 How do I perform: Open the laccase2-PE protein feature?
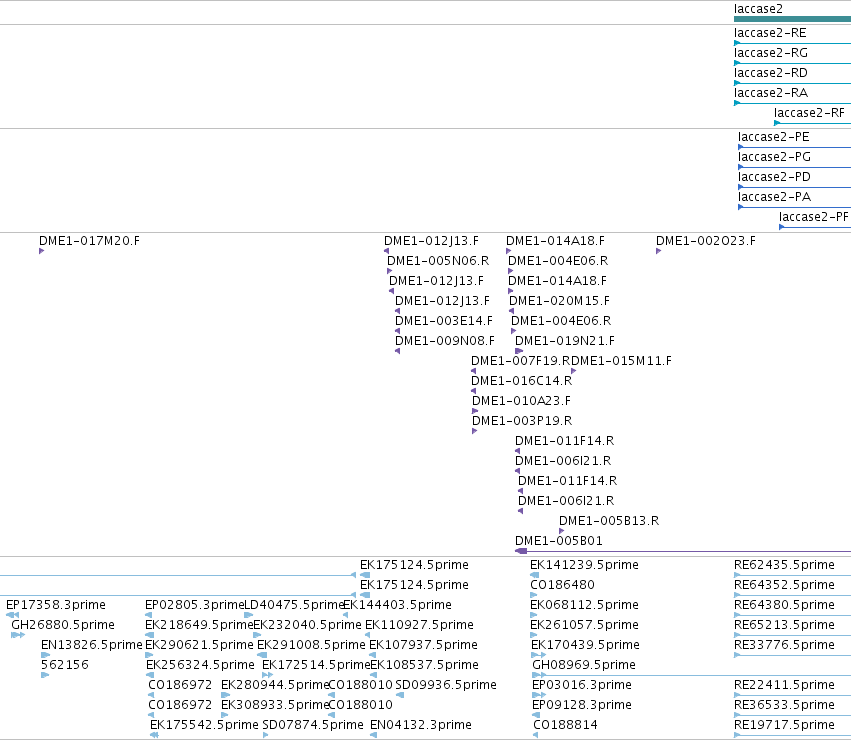pos(773,137)
